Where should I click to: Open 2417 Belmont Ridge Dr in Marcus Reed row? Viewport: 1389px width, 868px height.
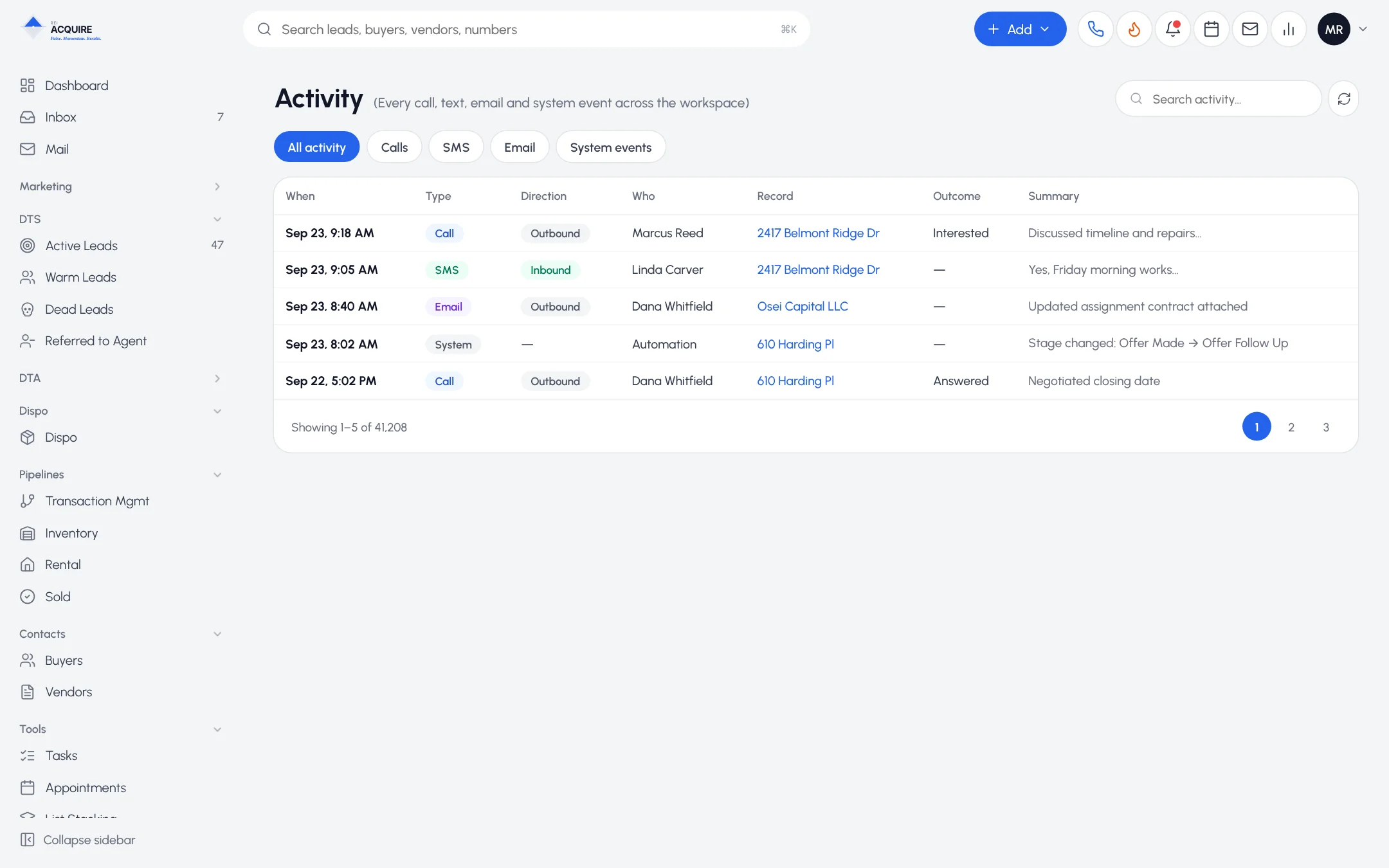[818, 233]
